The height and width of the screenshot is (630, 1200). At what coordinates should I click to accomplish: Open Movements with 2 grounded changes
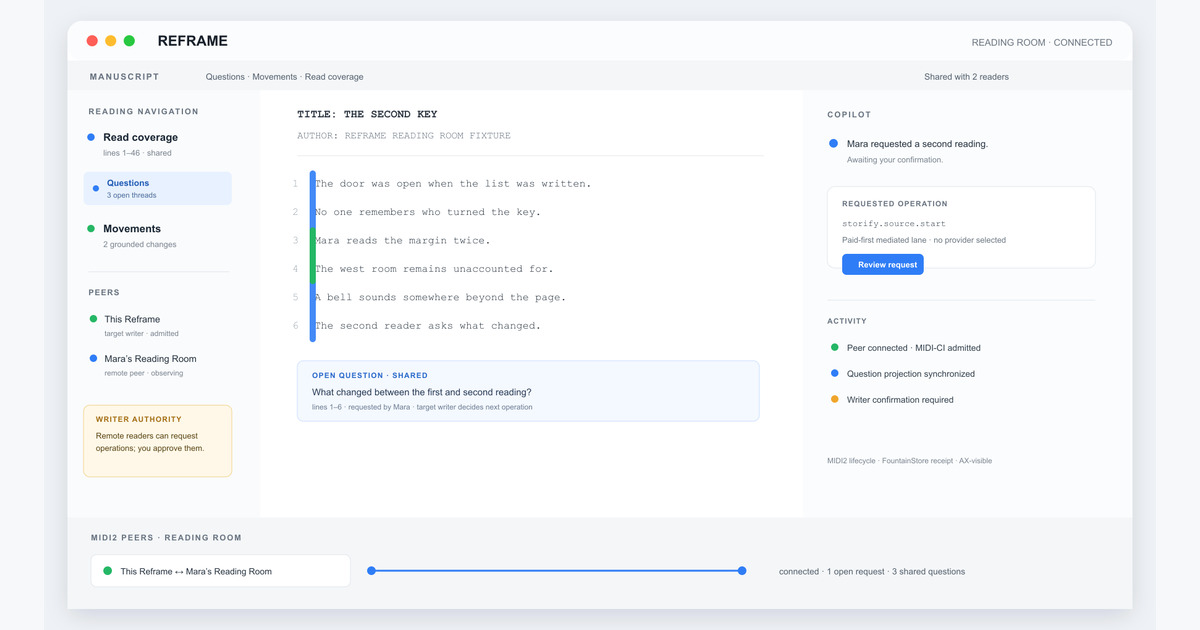click(x=132, y=229)
